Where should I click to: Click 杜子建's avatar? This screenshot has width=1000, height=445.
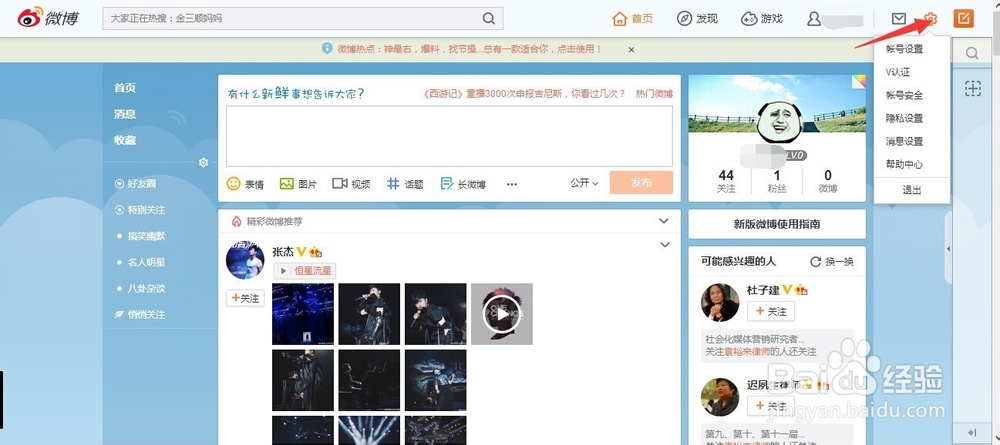720,303
